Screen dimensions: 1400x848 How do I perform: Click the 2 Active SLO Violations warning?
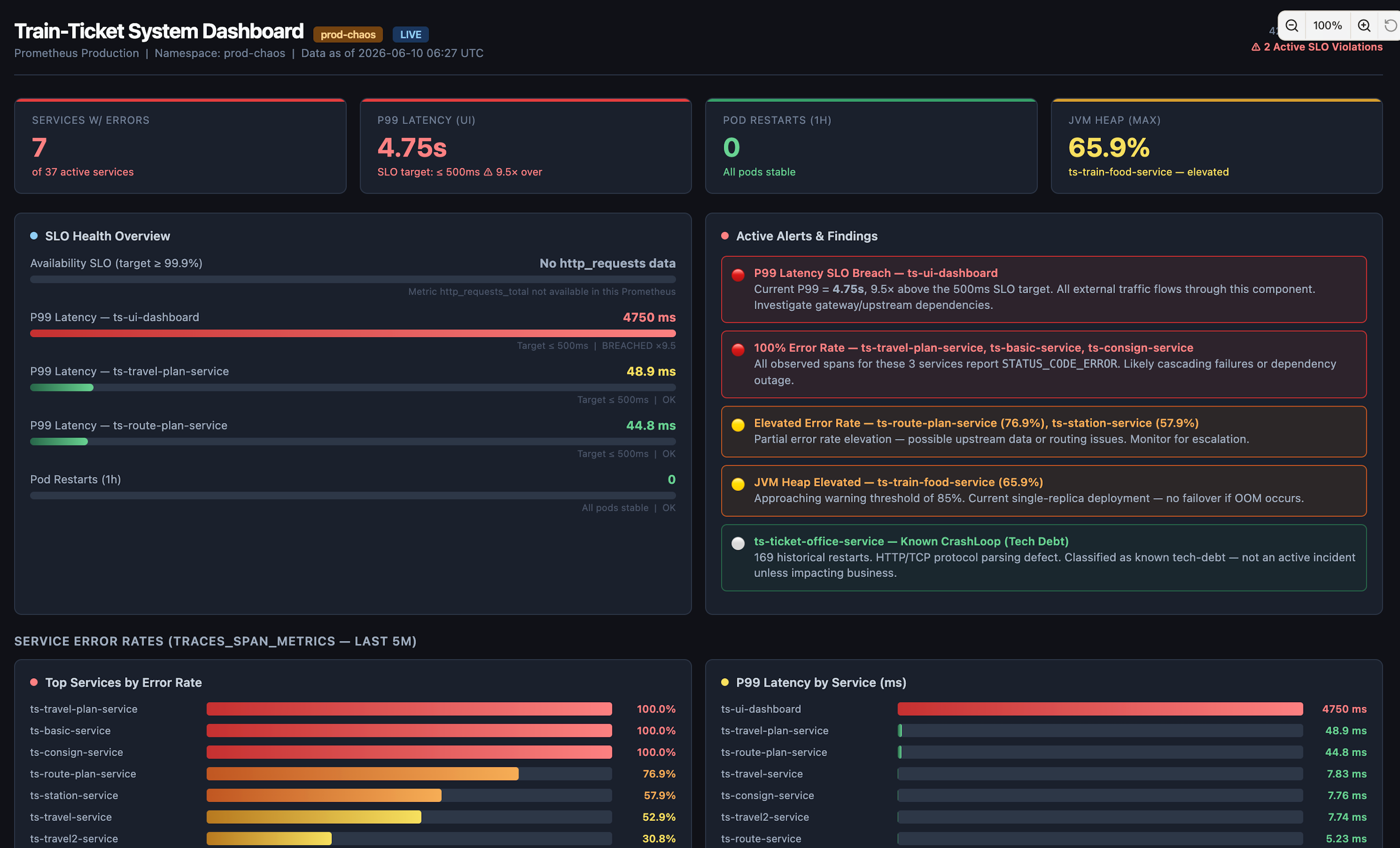click(1317, 47)
